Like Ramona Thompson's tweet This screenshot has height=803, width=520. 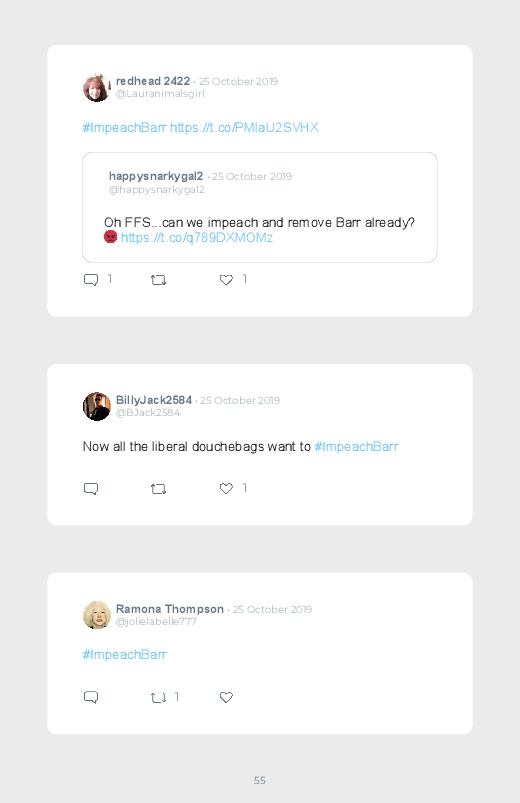click(226, 697)
